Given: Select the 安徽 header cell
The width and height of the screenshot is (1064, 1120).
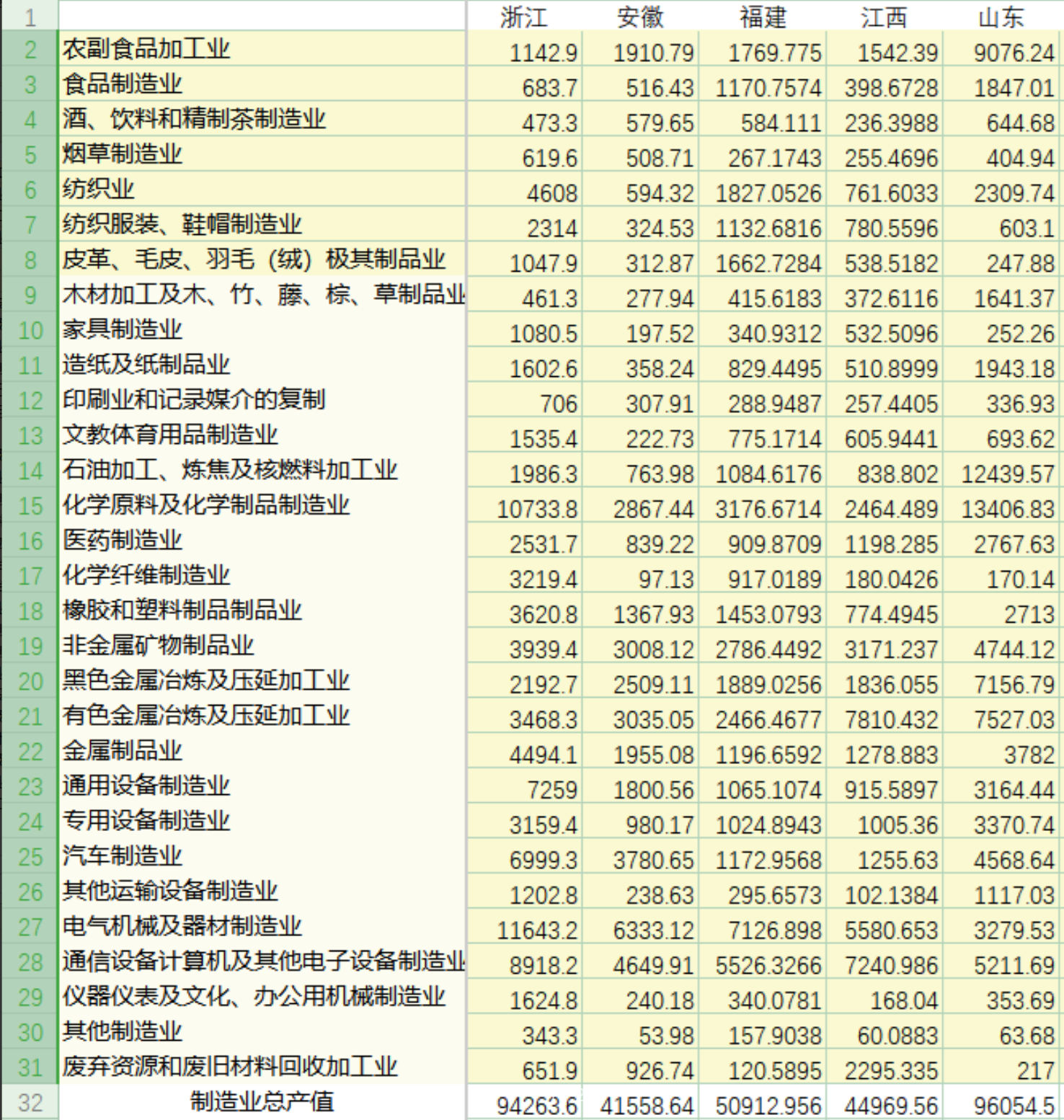Looking at the screenshot, I should pyautogui.click(x=640, y=17).
